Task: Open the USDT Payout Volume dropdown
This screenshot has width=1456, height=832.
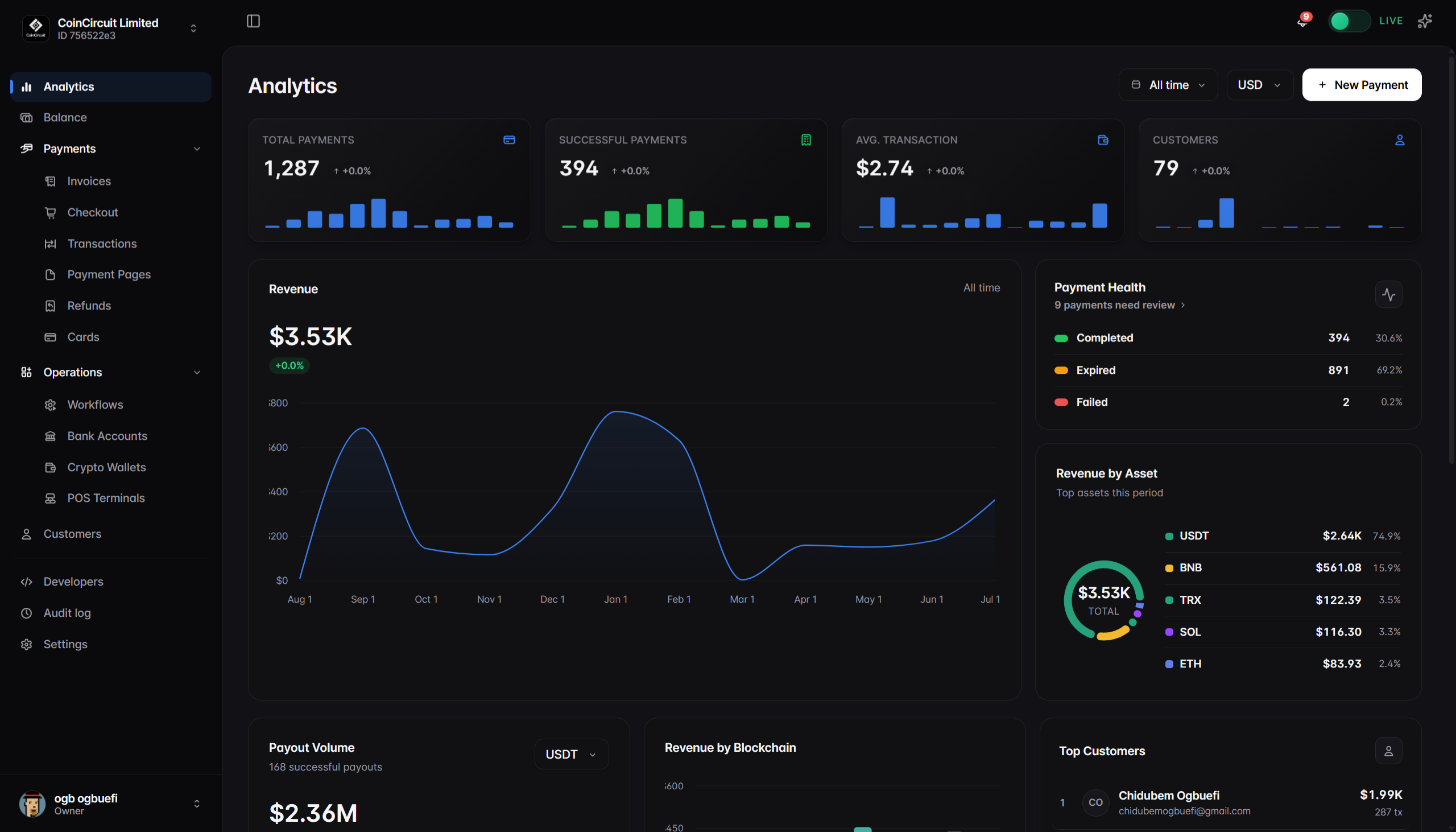Action: [x=571, y=754]
